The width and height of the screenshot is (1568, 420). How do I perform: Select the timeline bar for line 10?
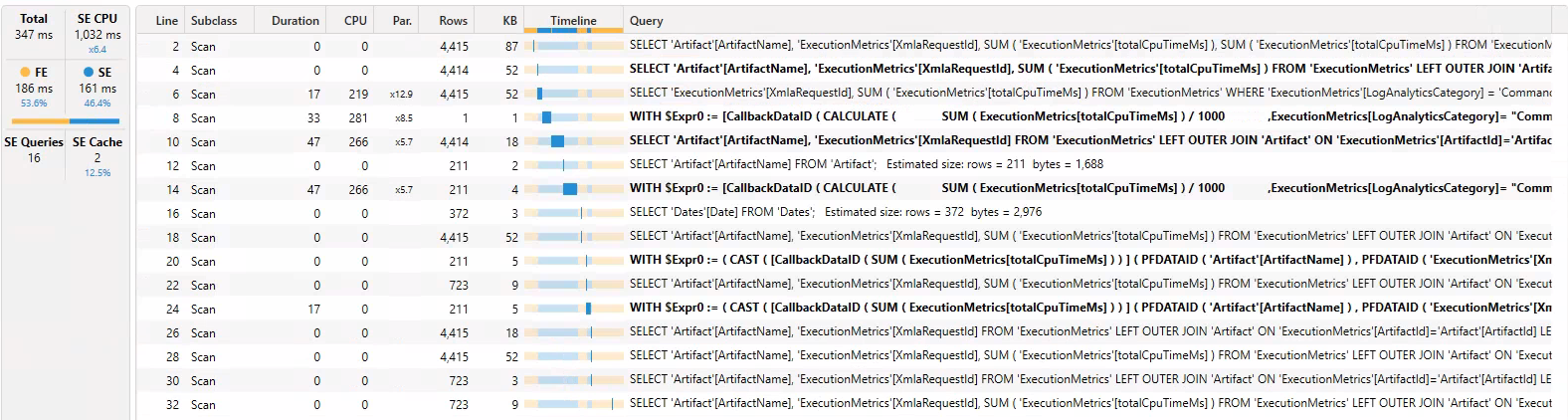tap(557, 141)
